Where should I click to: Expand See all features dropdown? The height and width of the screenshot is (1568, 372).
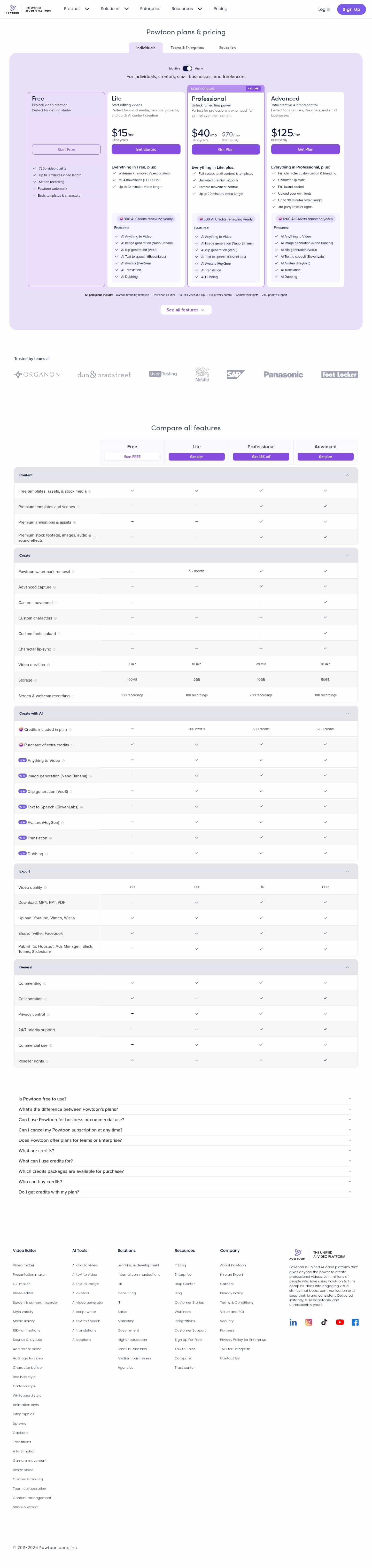pos(186,310)
